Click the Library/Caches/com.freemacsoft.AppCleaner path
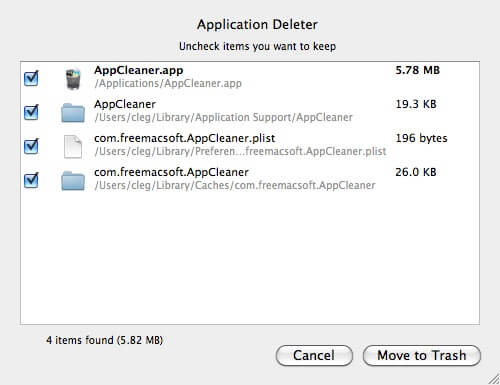The height and width of the screenshot is (385, 500). [235, 185]
